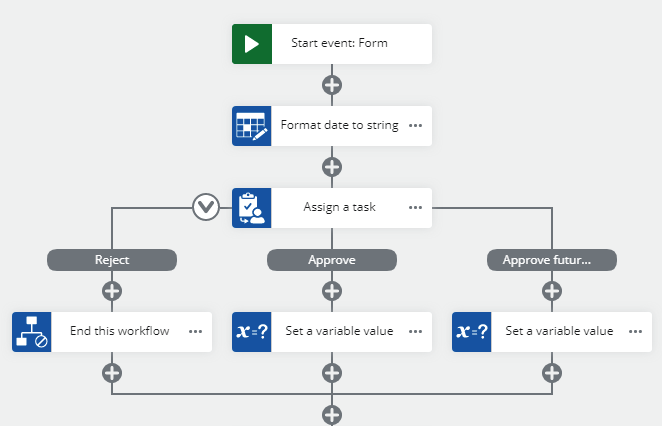Open the End this workflow ellipsis menu
The width and height of the screenshot is (662, 426).
(x=196, y=331)
